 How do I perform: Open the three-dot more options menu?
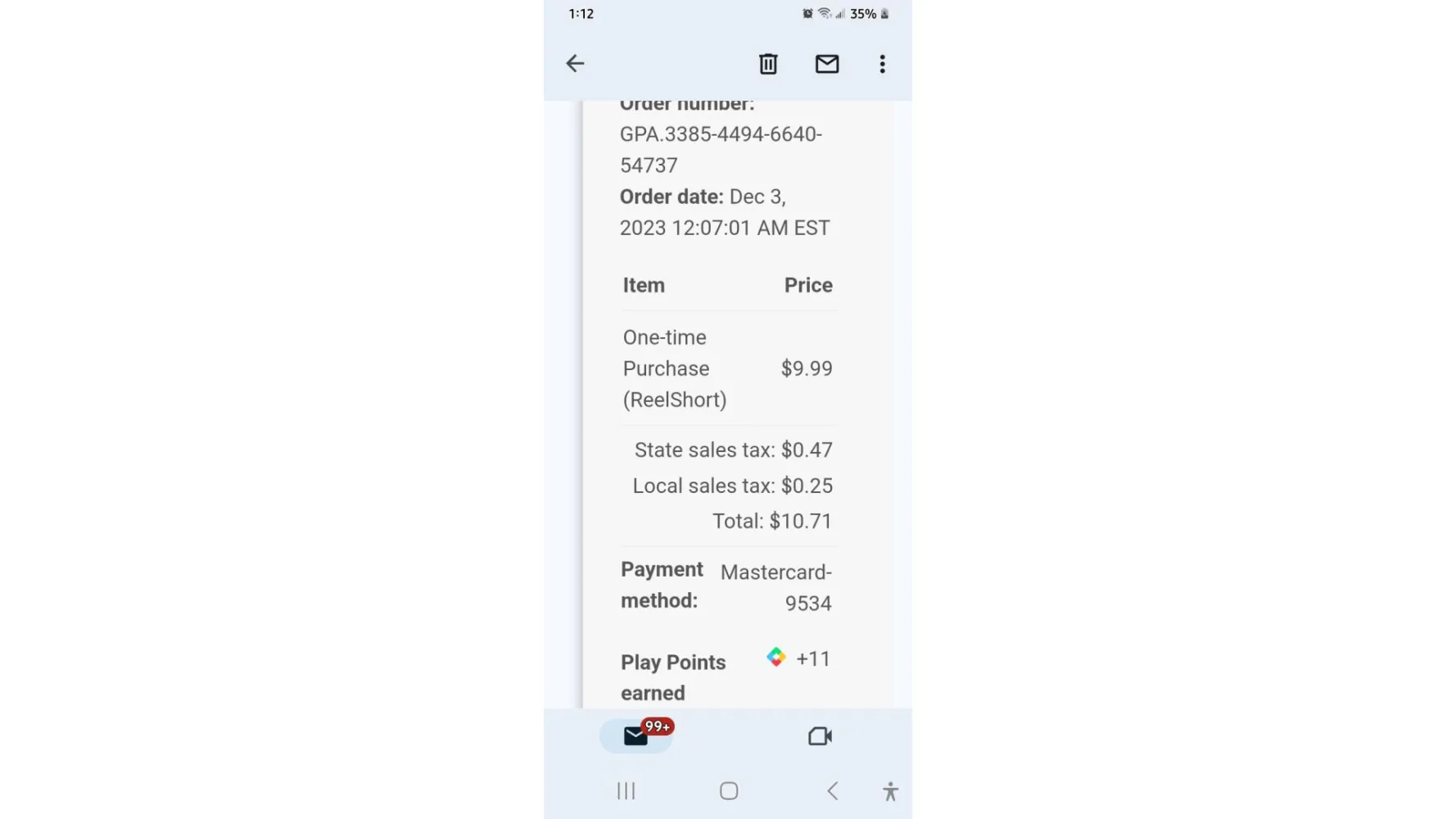[882, 64]
